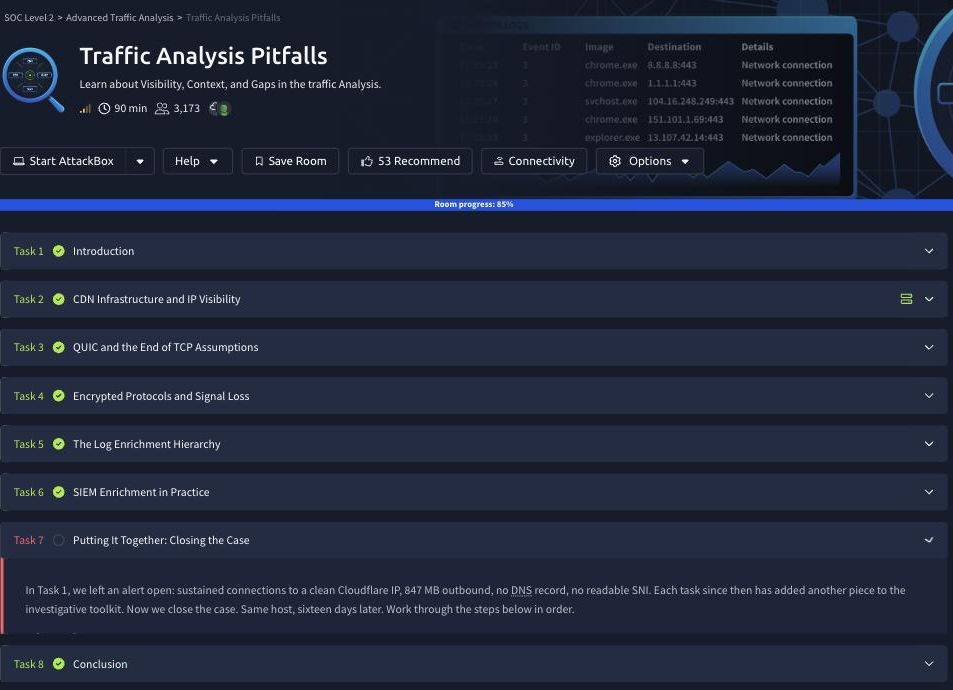Click the Destination column header in banner

tap(674, 47)
